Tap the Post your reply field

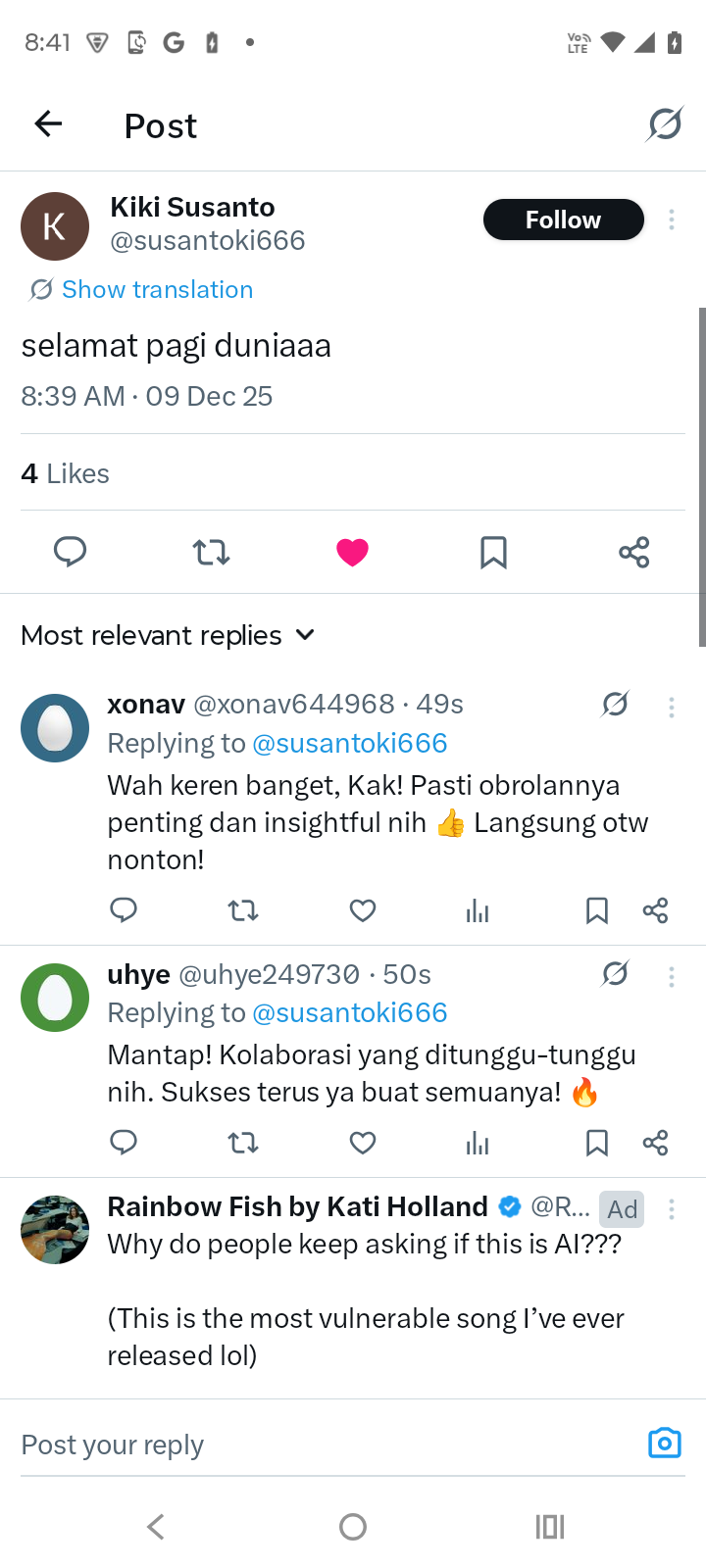314,1445
